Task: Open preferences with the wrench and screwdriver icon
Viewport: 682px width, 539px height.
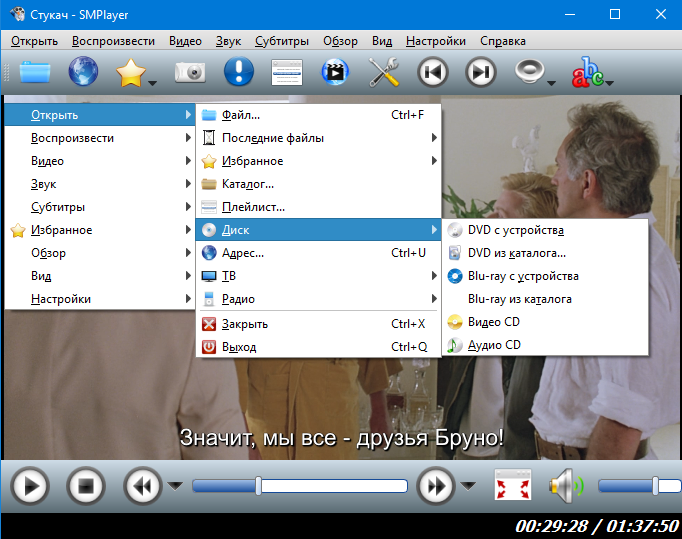Action: coord(384,73)
